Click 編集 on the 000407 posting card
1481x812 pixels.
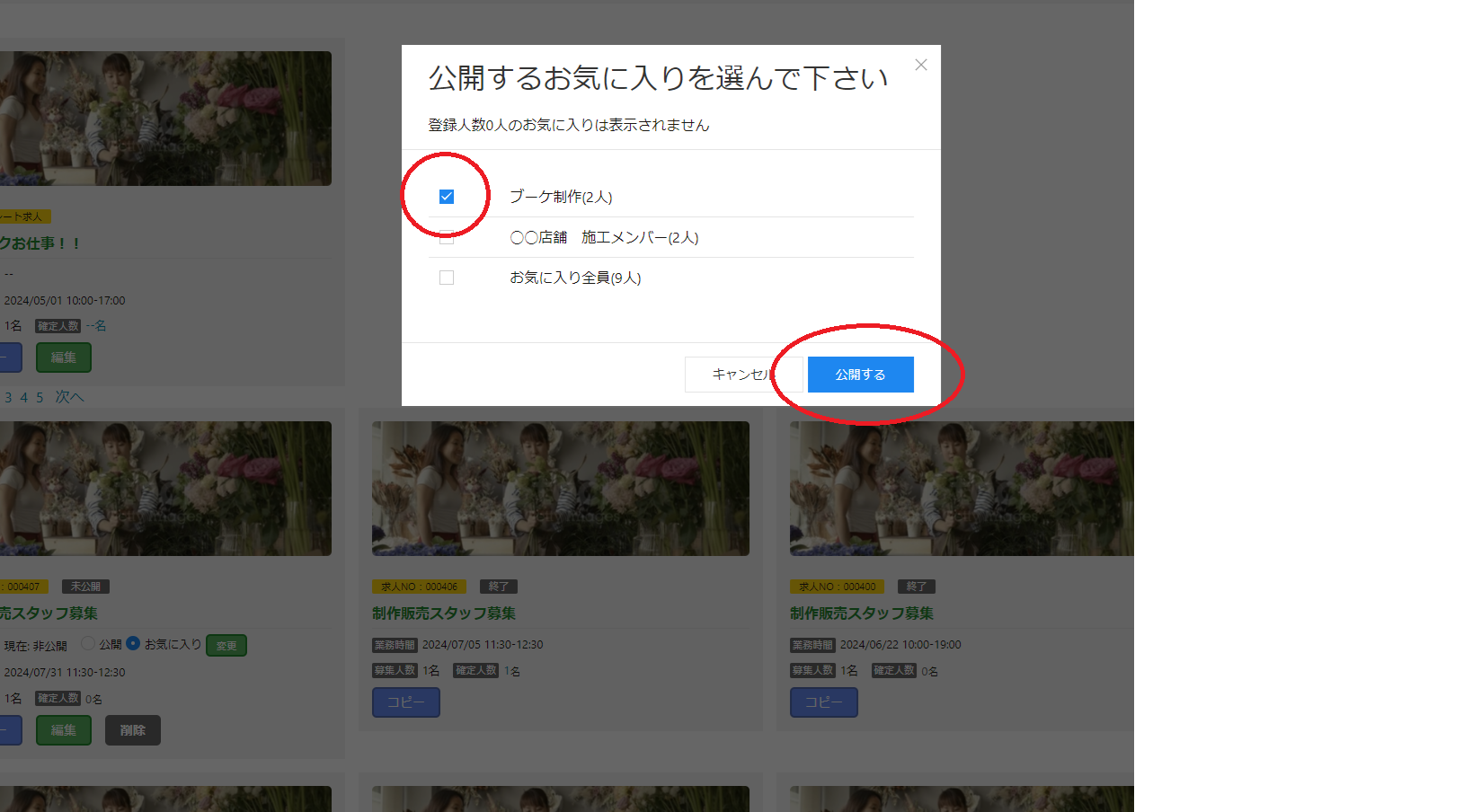point(63,730)
